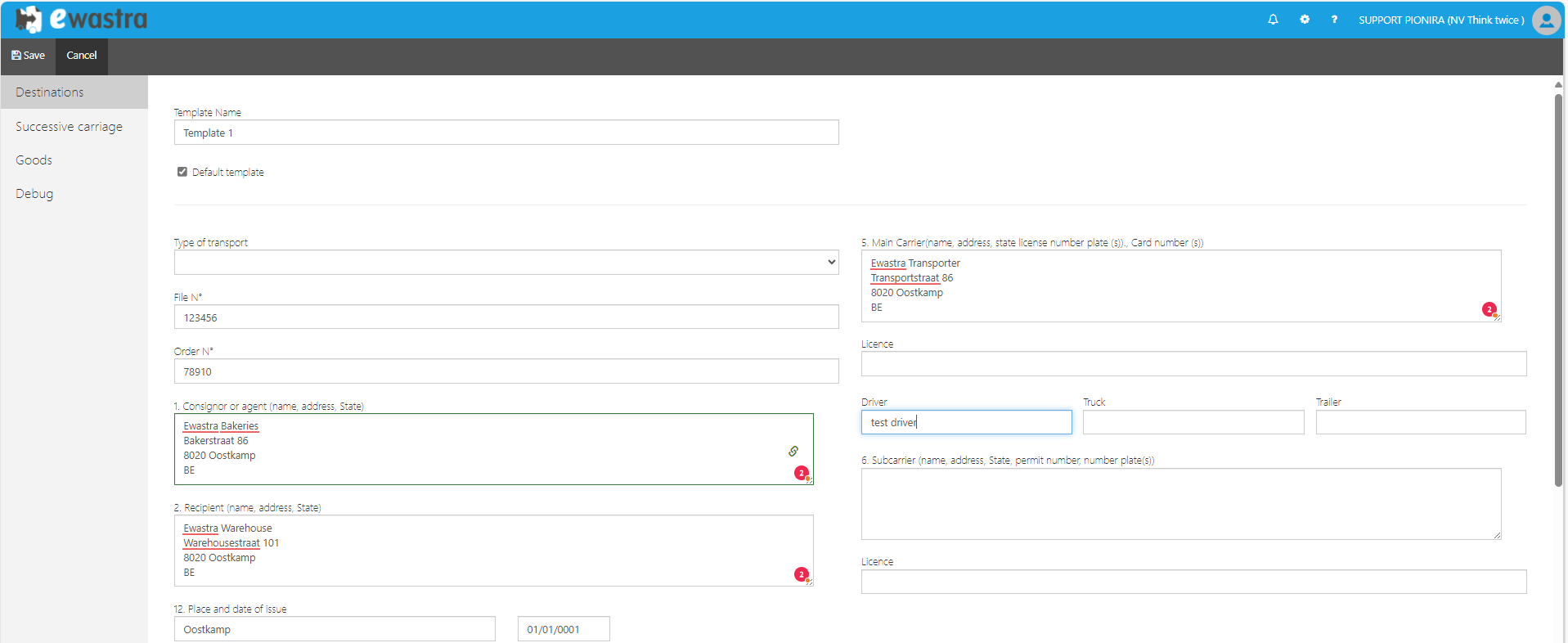Click the help question mark icon
The image size is (1568, 643).
point(1334,20)
